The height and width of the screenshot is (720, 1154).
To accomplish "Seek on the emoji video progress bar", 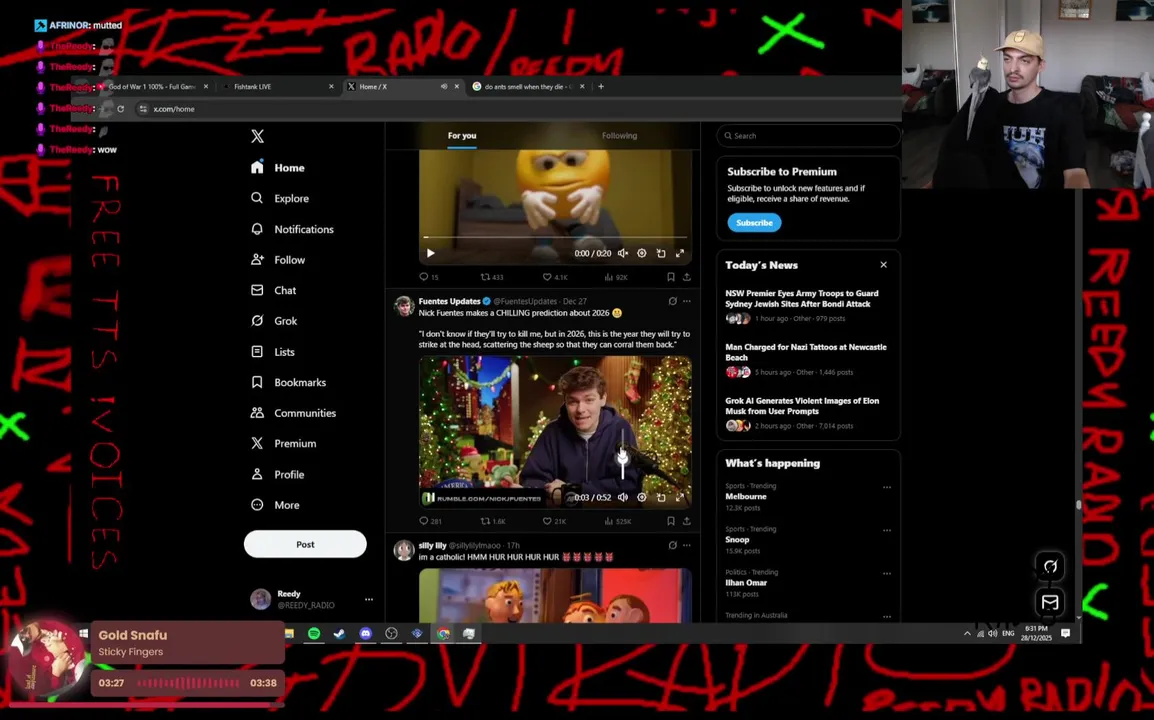I will click(x=555, y=237).
